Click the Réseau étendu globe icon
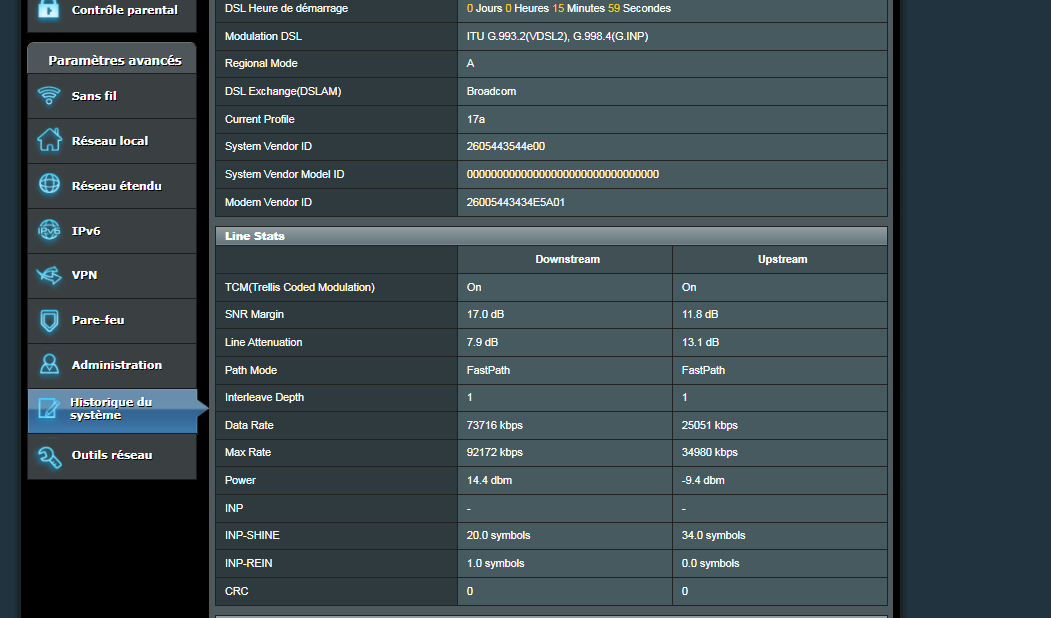 48,185
